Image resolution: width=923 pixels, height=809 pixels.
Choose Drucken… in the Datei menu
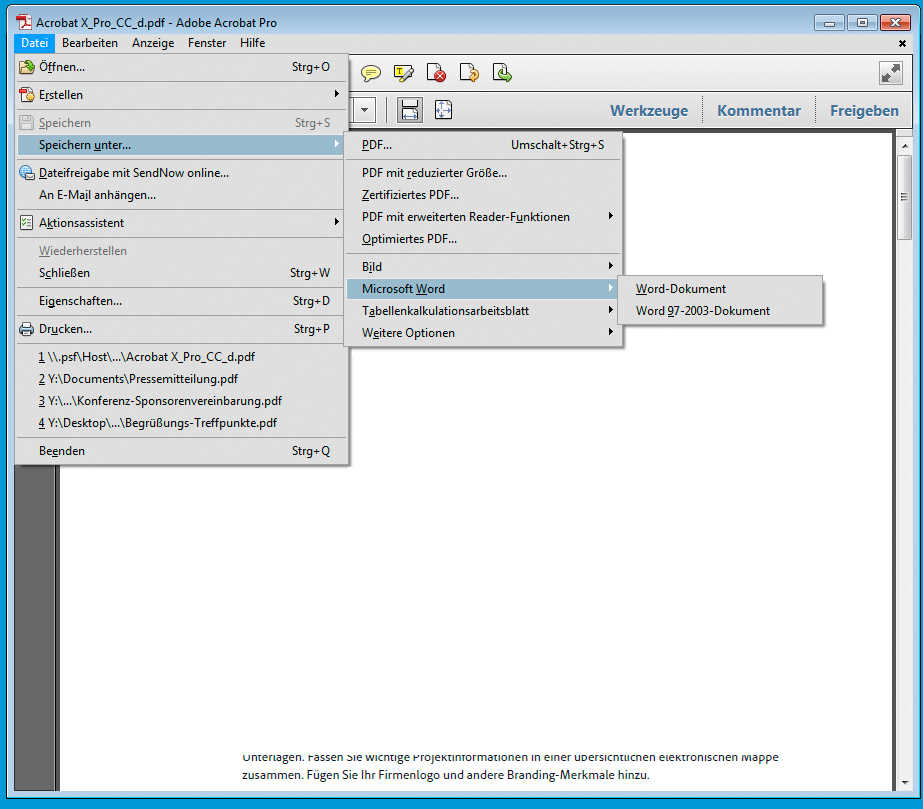180,329
